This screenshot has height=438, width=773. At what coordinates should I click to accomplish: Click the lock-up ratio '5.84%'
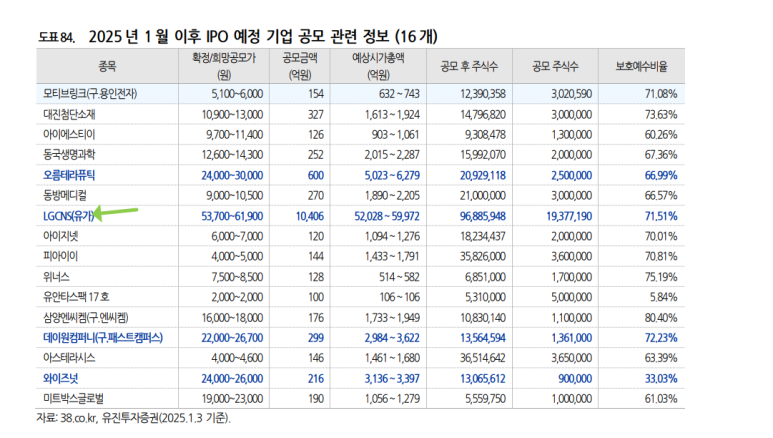click(663, 297)
